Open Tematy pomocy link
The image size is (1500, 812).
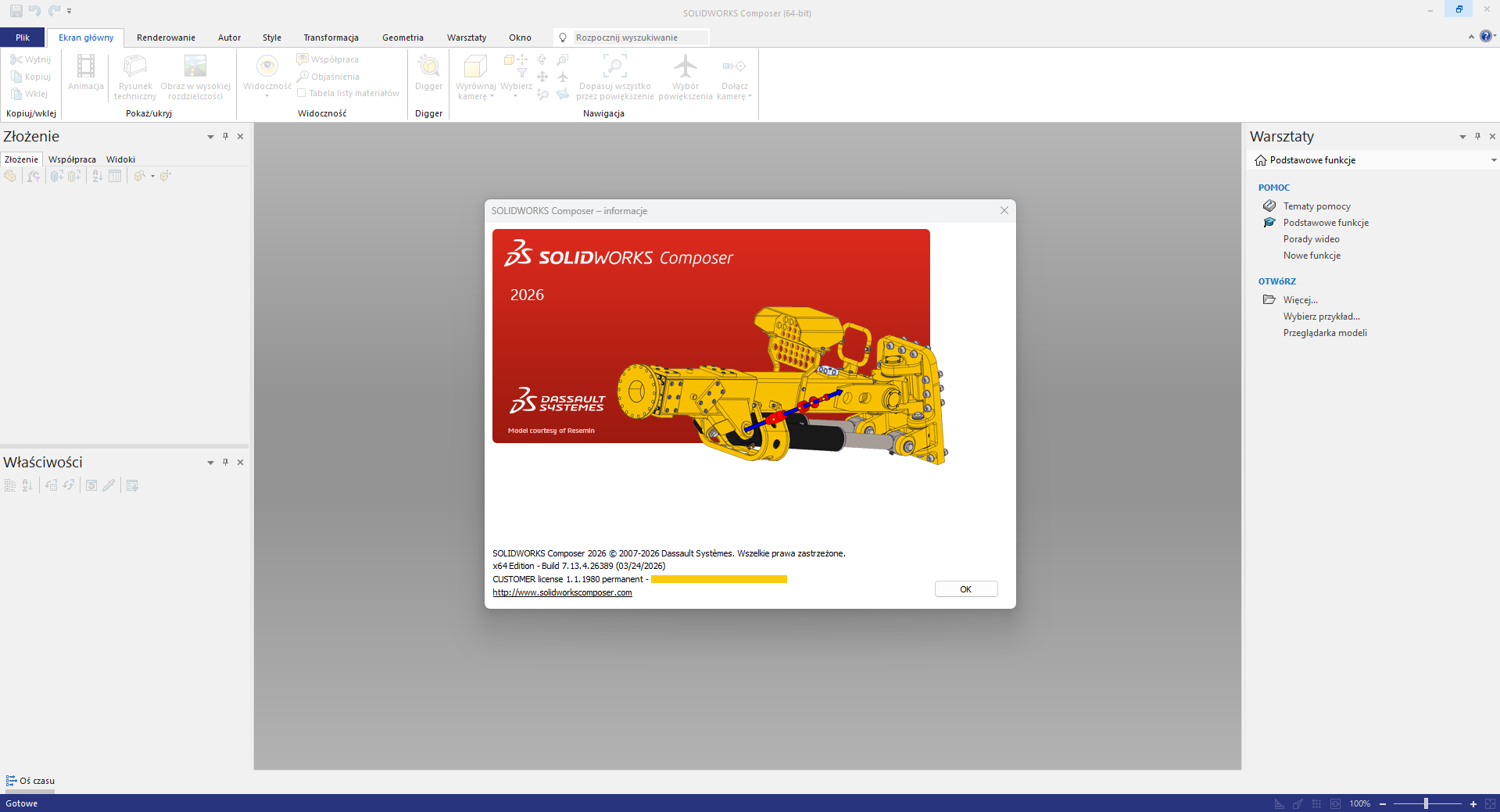(1316, 206)
